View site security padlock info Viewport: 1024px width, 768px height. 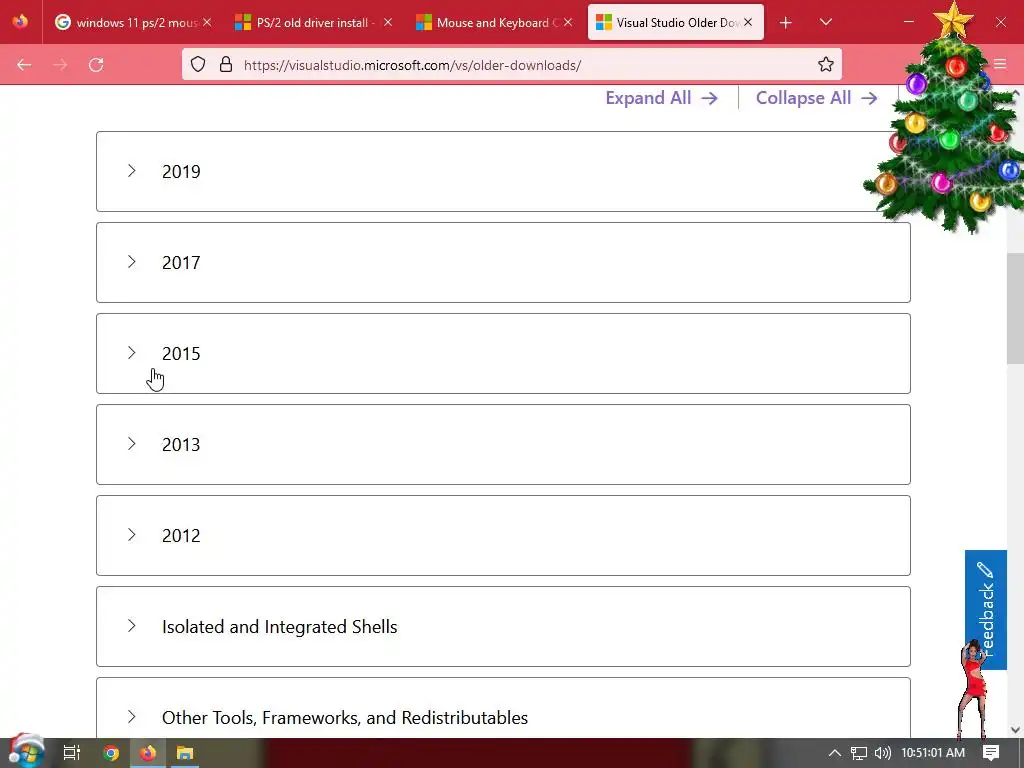pos(226,64)
